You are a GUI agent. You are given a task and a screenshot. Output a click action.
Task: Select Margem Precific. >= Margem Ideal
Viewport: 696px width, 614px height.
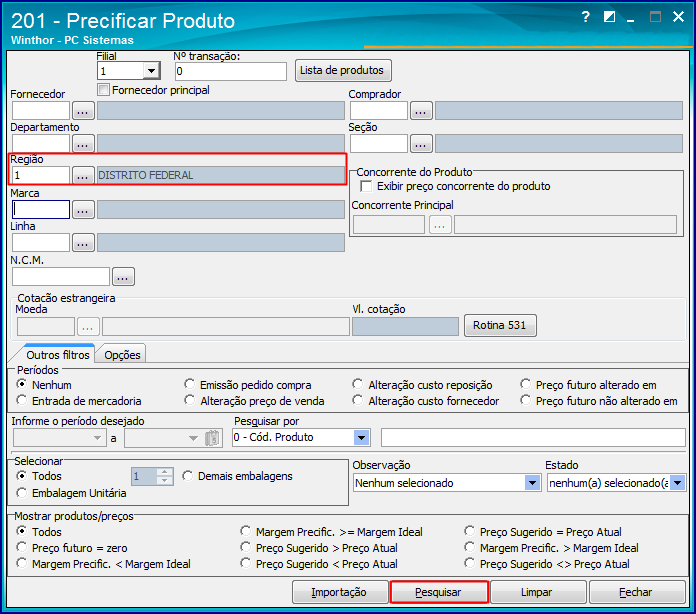coord(245,531)
